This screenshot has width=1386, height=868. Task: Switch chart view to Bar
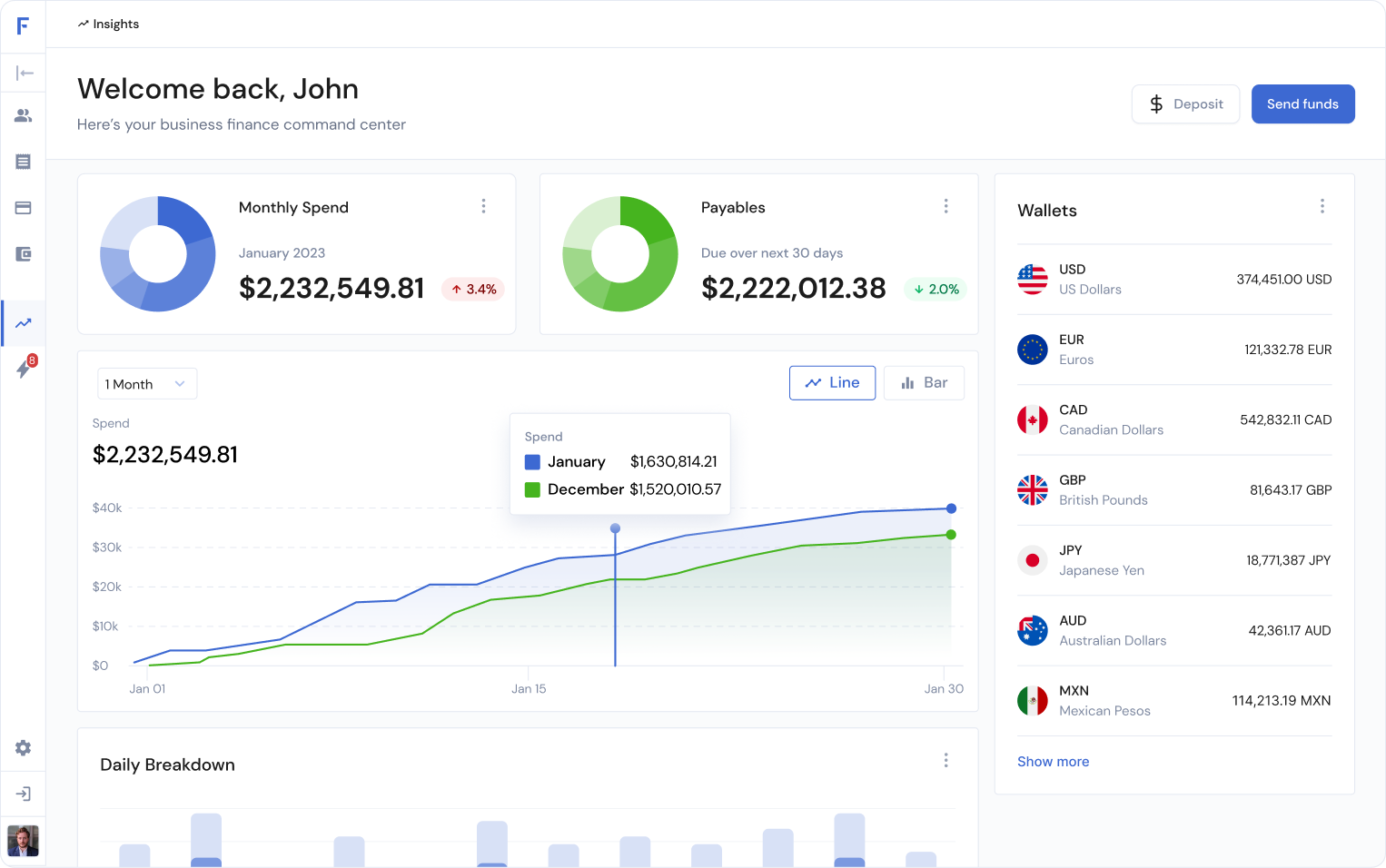coord(924,382)
